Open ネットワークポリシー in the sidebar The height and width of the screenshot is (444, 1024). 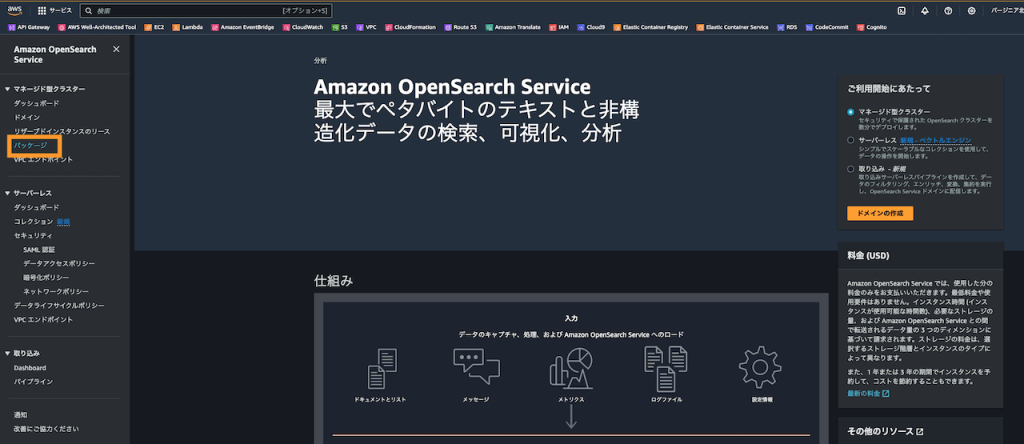pyautogui.click(x=56, y=291)
